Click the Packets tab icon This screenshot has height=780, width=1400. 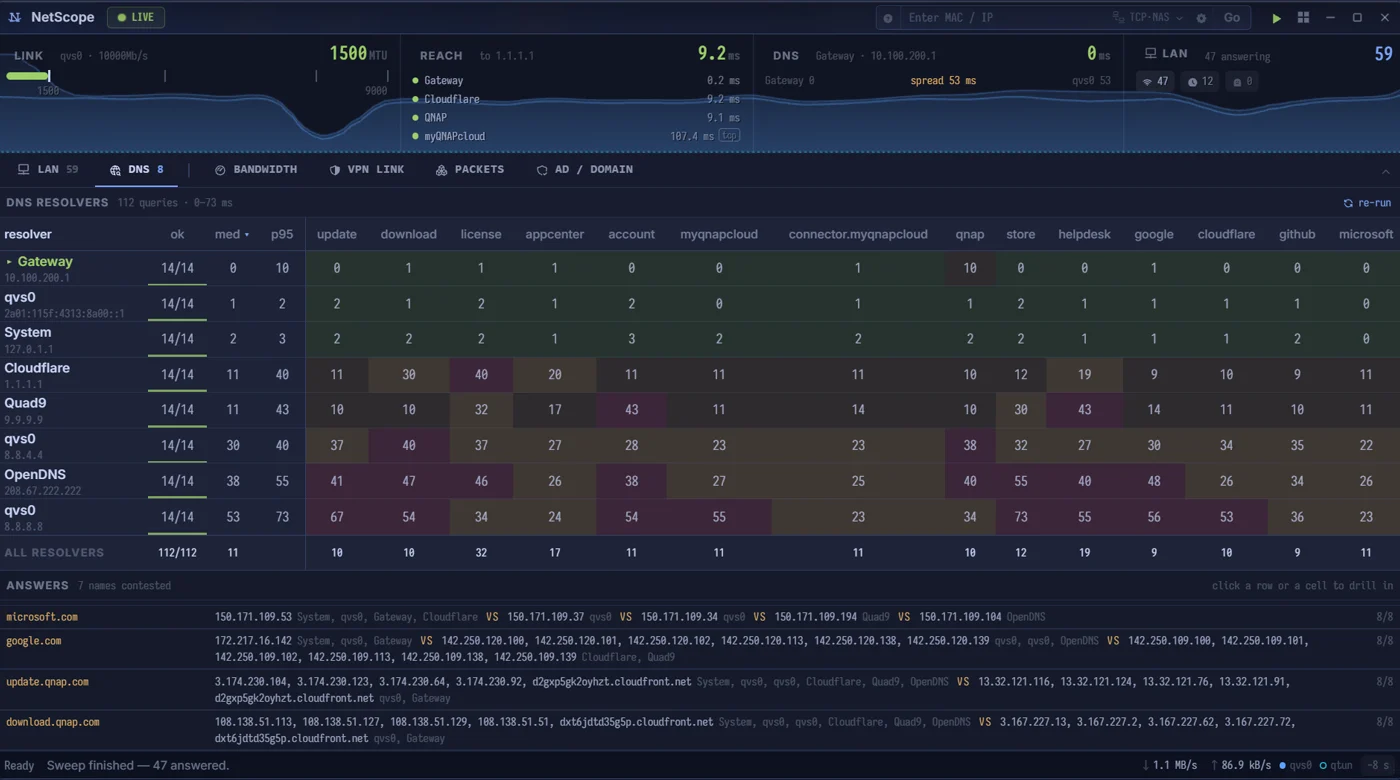(x=441, y=170)
